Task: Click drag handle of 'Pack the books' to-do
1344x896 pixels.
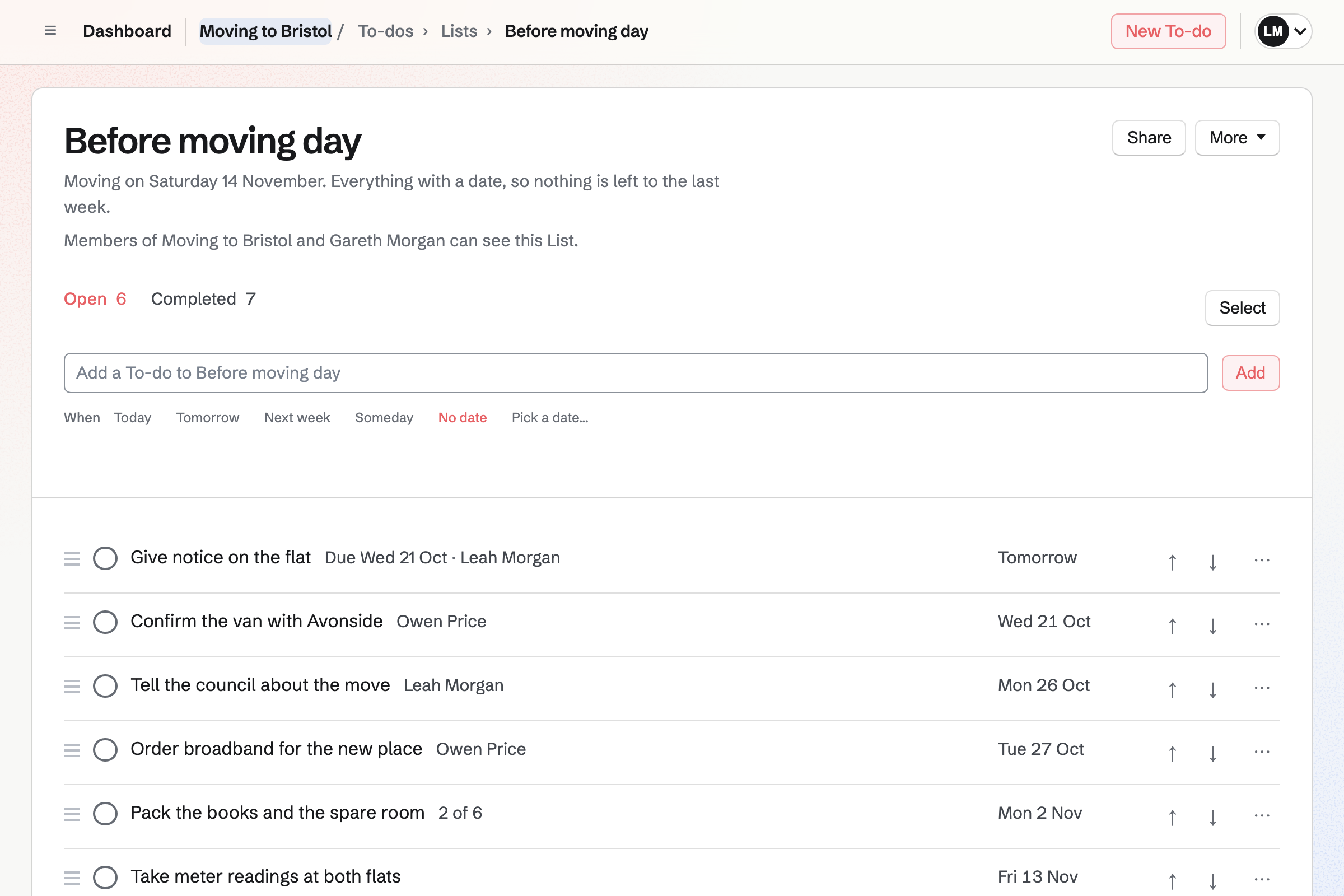Action: pyautogui.click(x=72, y=814)
